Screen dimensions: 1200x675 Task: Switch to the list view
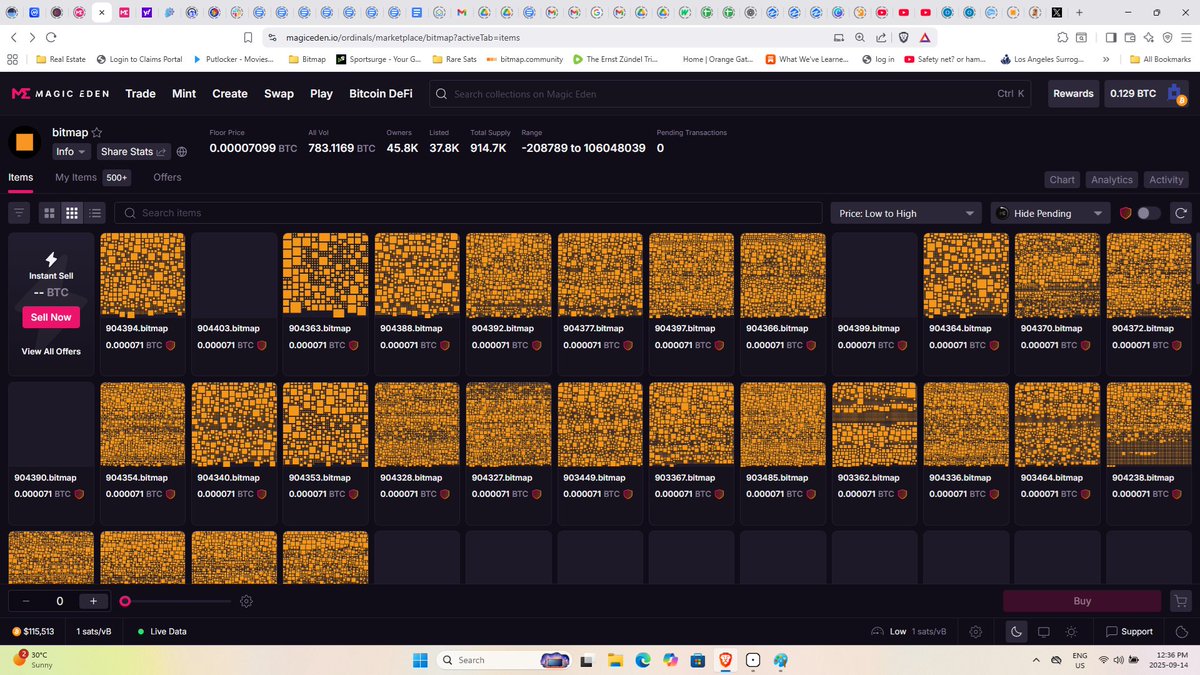click(x=95, y=213)
